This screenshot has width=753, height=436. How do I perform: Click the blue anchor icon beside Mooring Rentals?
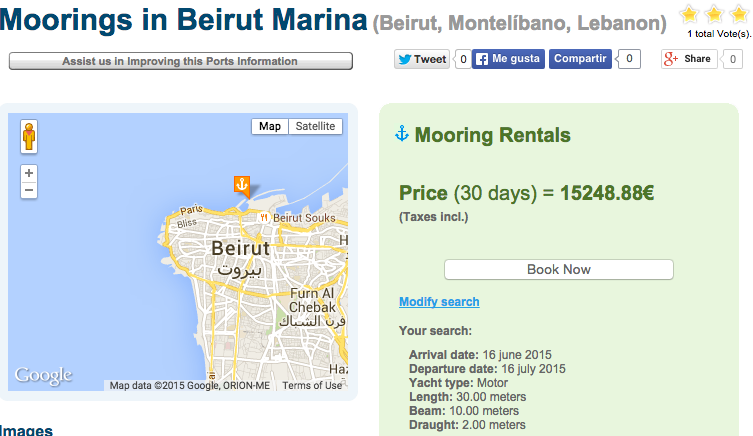point(403,134)
